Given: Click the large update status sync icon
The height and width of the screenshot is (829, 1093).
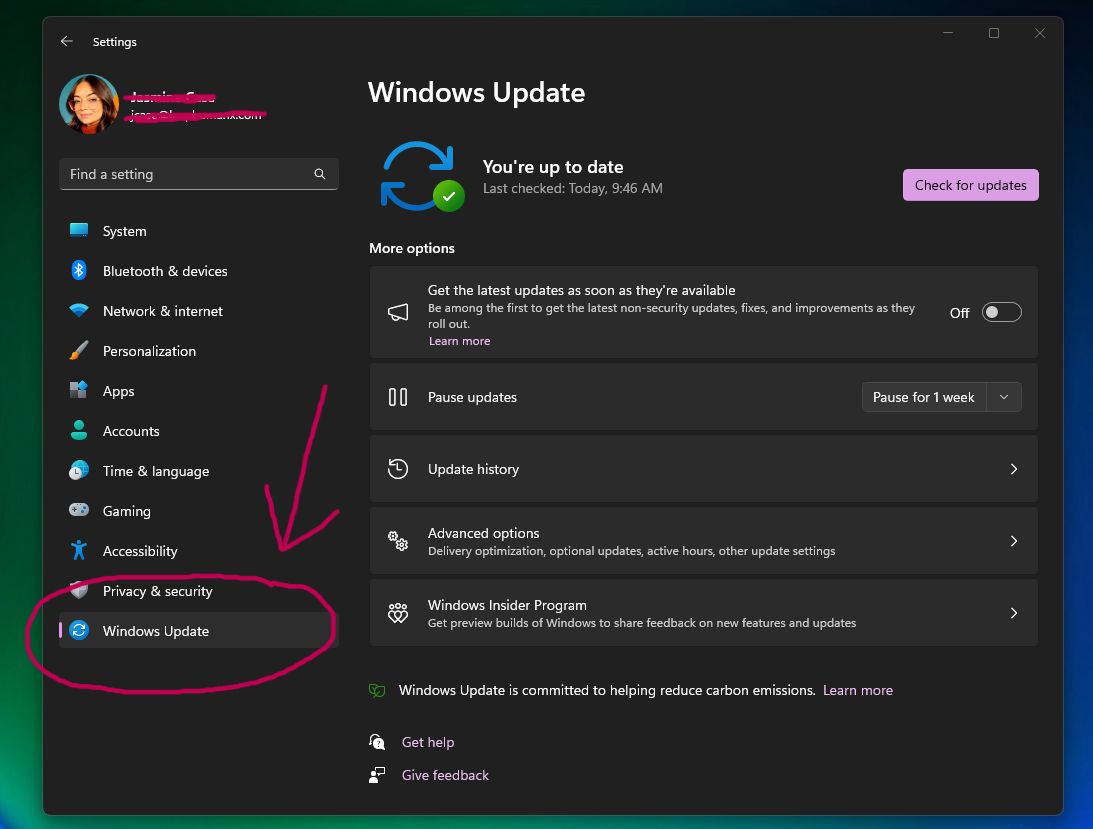Looking at the screenshot, I should [422, 176].
